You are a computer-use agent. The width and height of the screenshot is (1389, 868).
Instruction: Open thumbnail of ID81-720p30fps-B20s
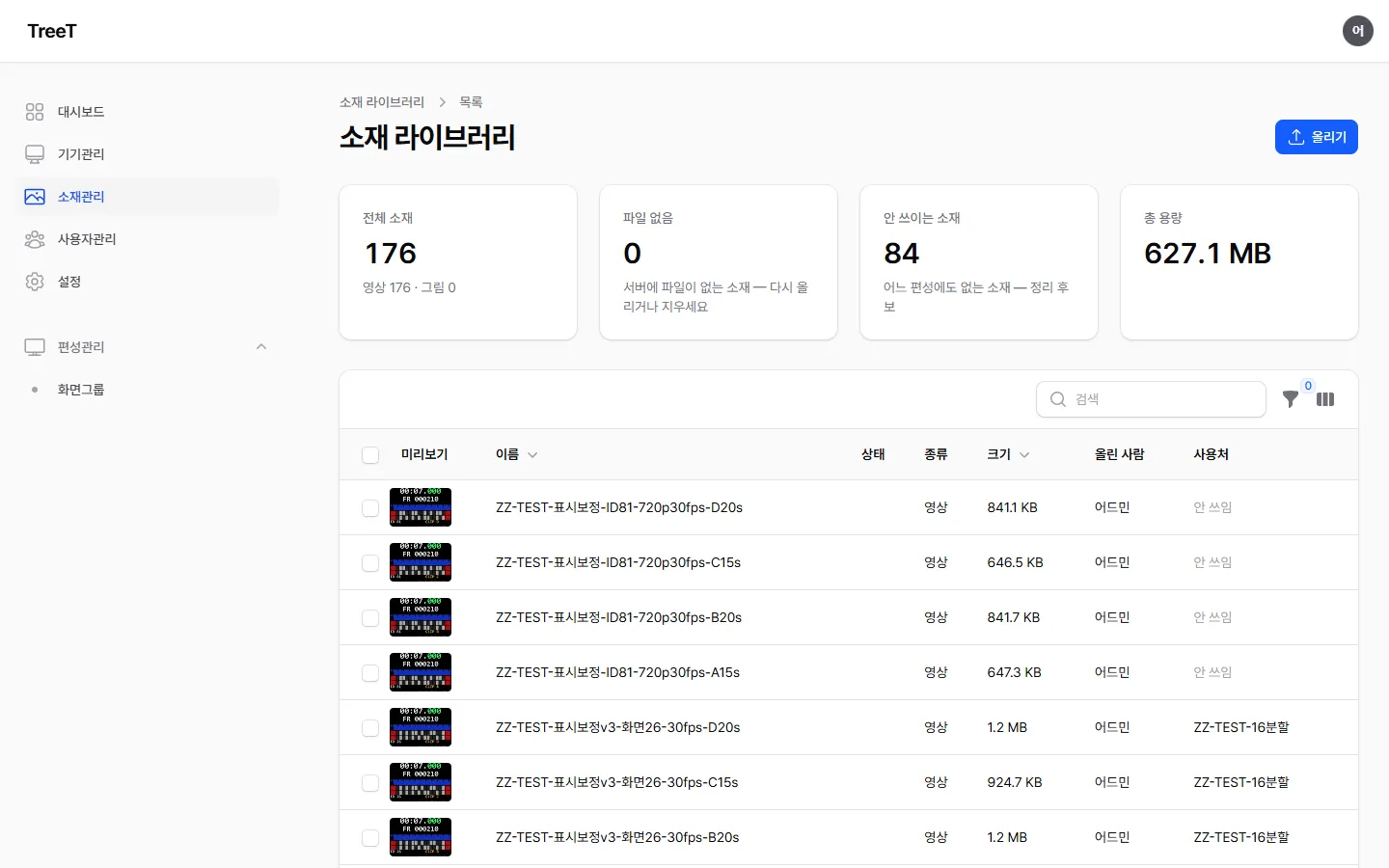421,617
